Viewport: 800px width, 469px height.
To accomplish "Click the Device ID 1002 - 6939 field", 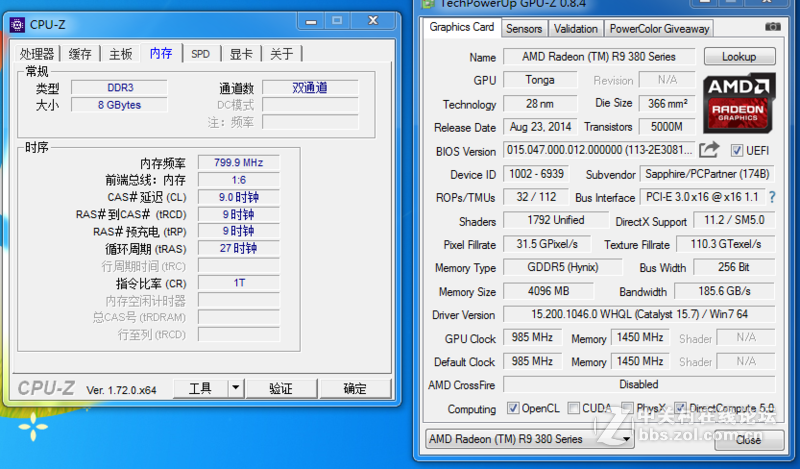I will pyautogui.click(x=536, y=174).
